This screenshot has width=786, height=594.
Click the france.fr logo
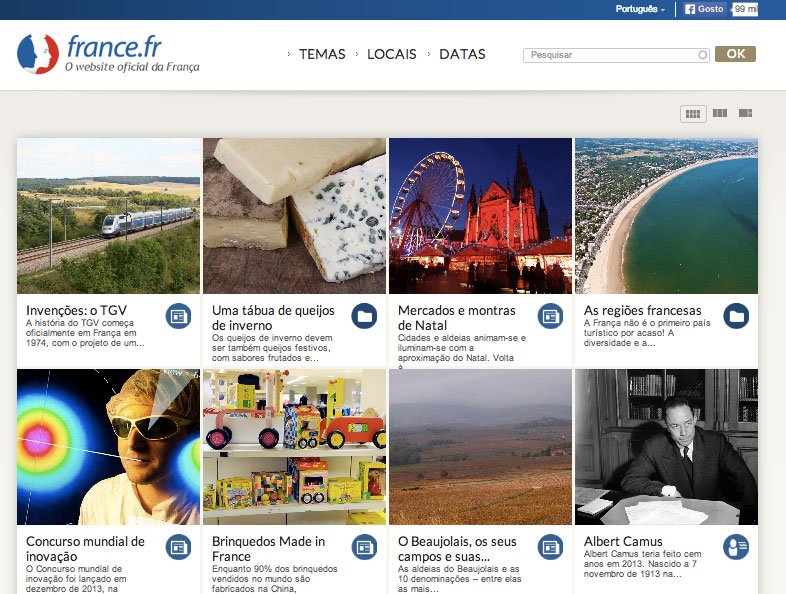pyautogui.click(x=108, y=54)
